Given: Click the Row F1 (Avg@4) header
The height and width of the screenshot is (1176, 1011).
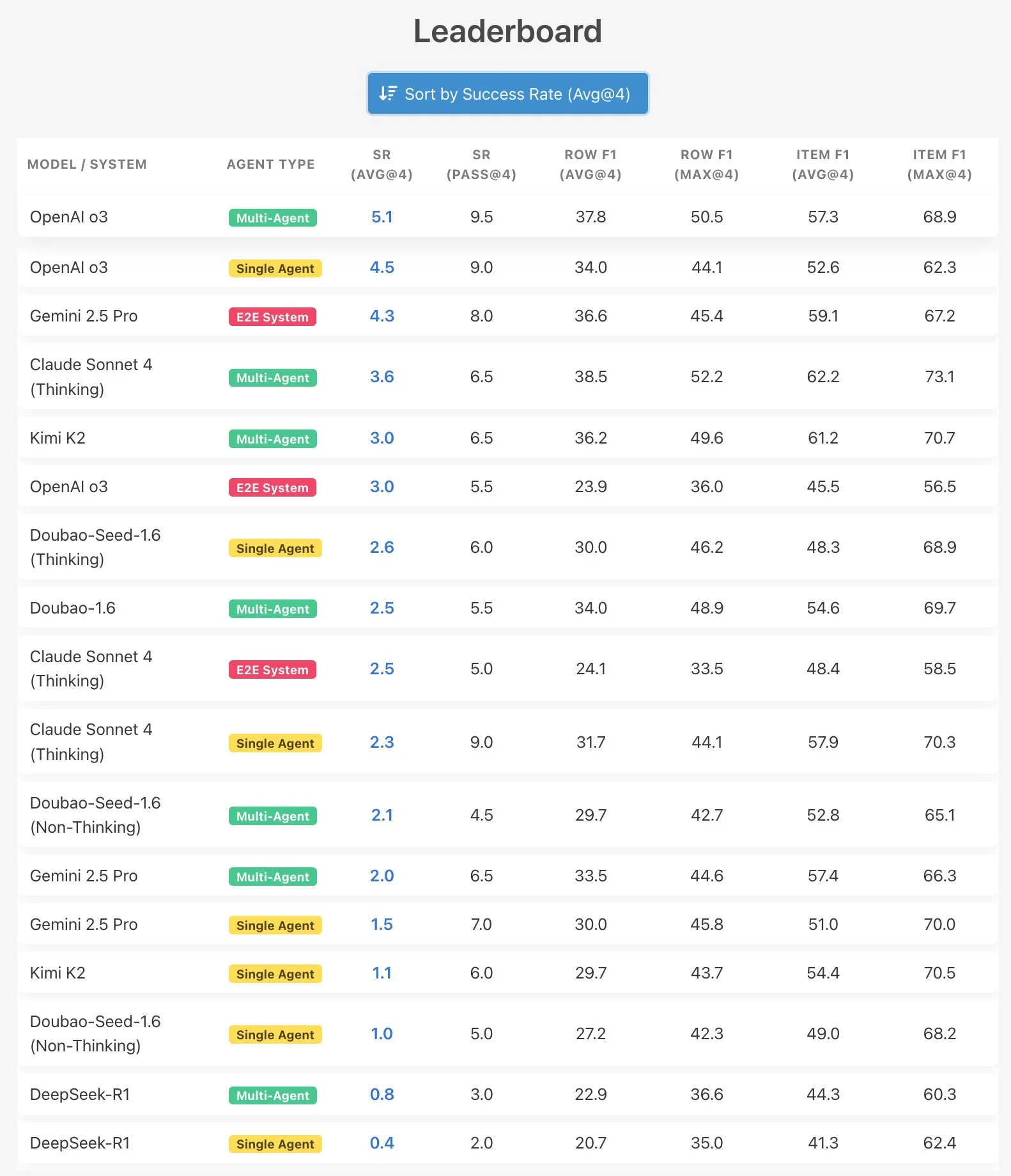Looking at the screenshot, I should point(590,164).
